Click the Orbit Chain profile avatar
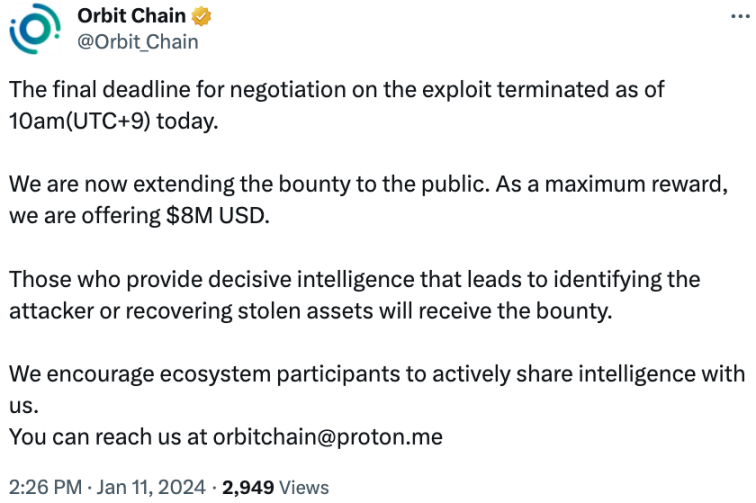 pyautogui.click(x=35, y=29)
